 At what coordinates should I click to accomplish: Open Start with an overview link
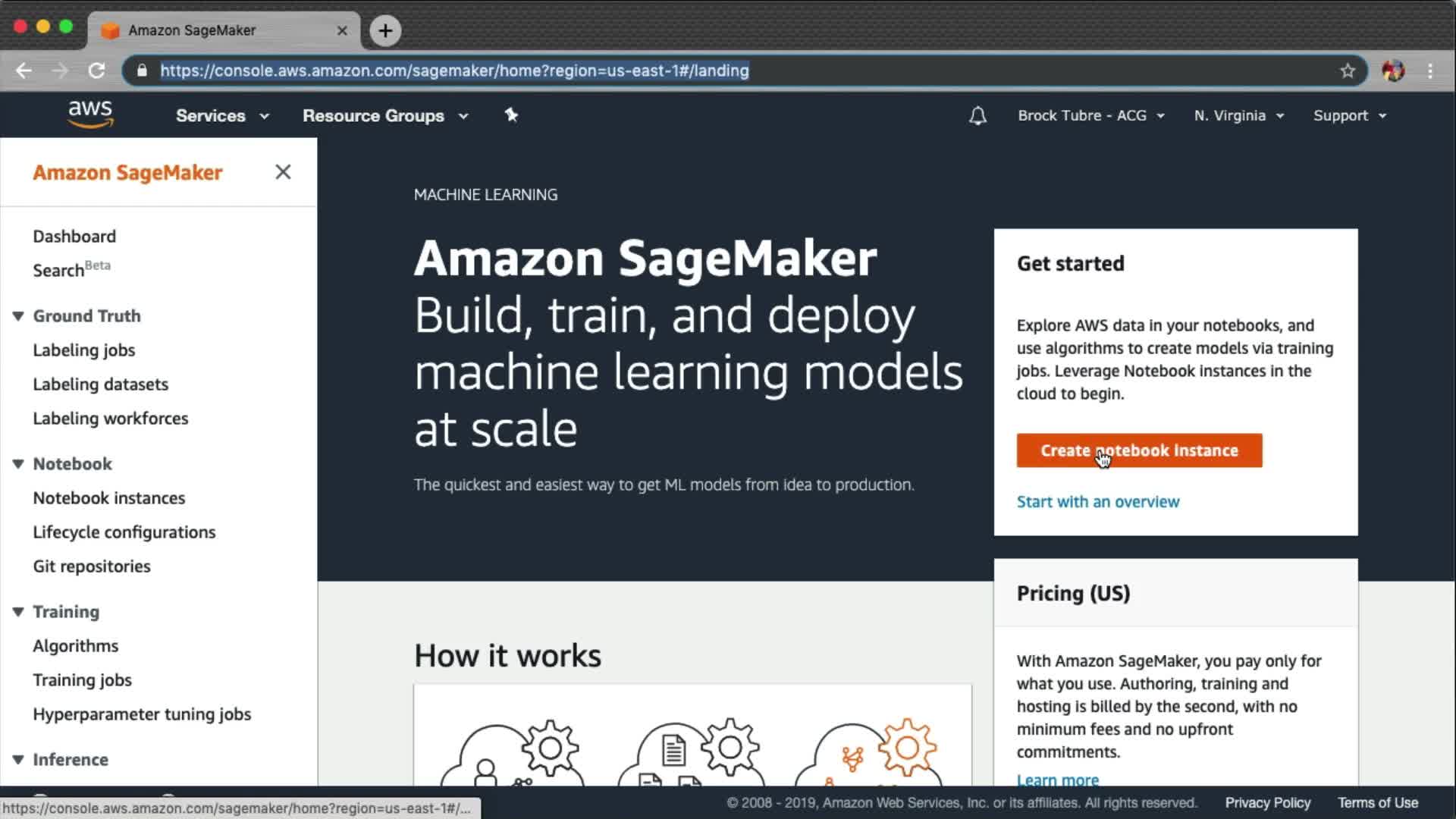click(x=1097, y=502)
